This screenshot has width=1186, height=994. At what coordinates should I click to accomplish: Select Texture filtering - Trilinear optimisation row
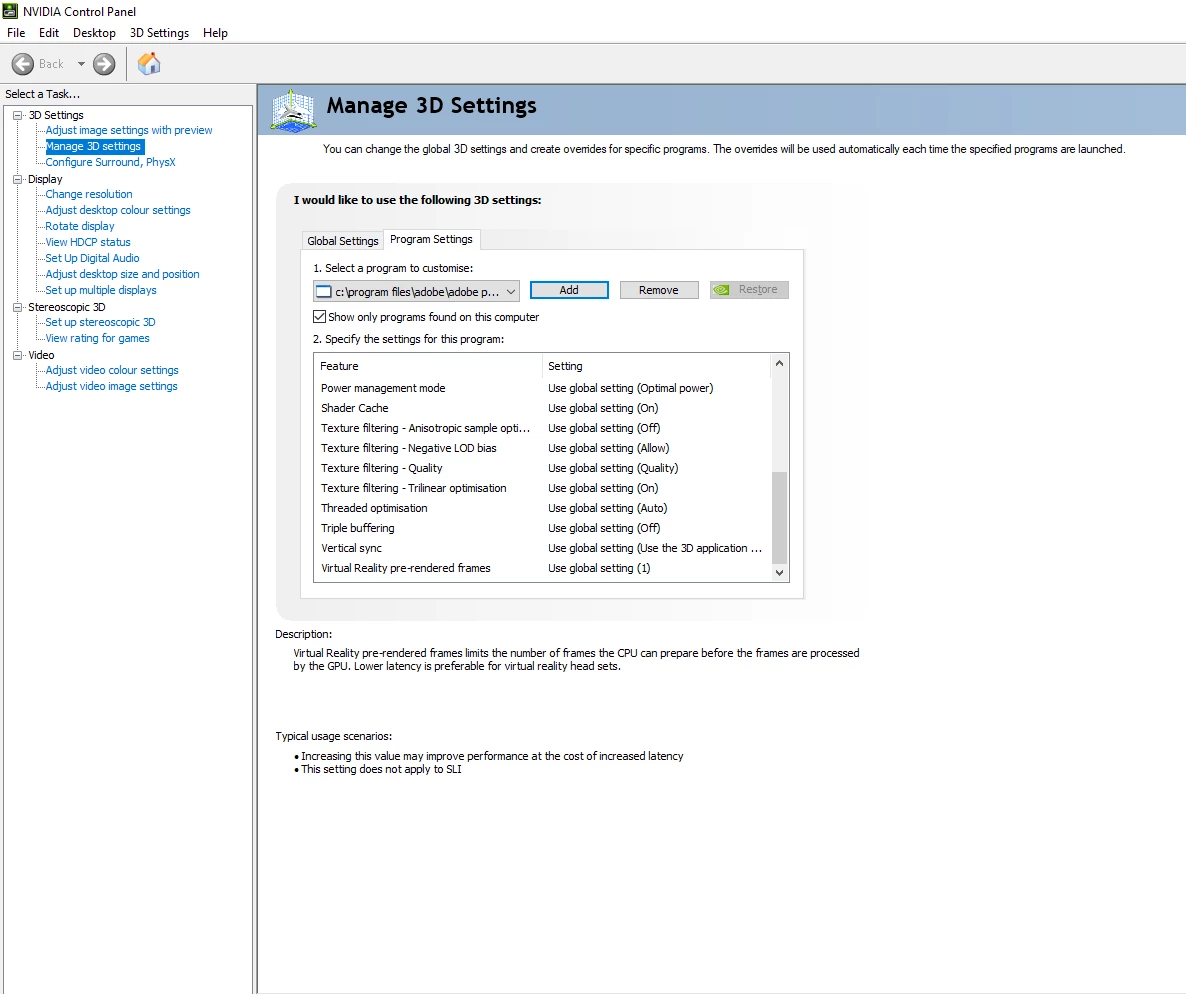tap(542, 488)
